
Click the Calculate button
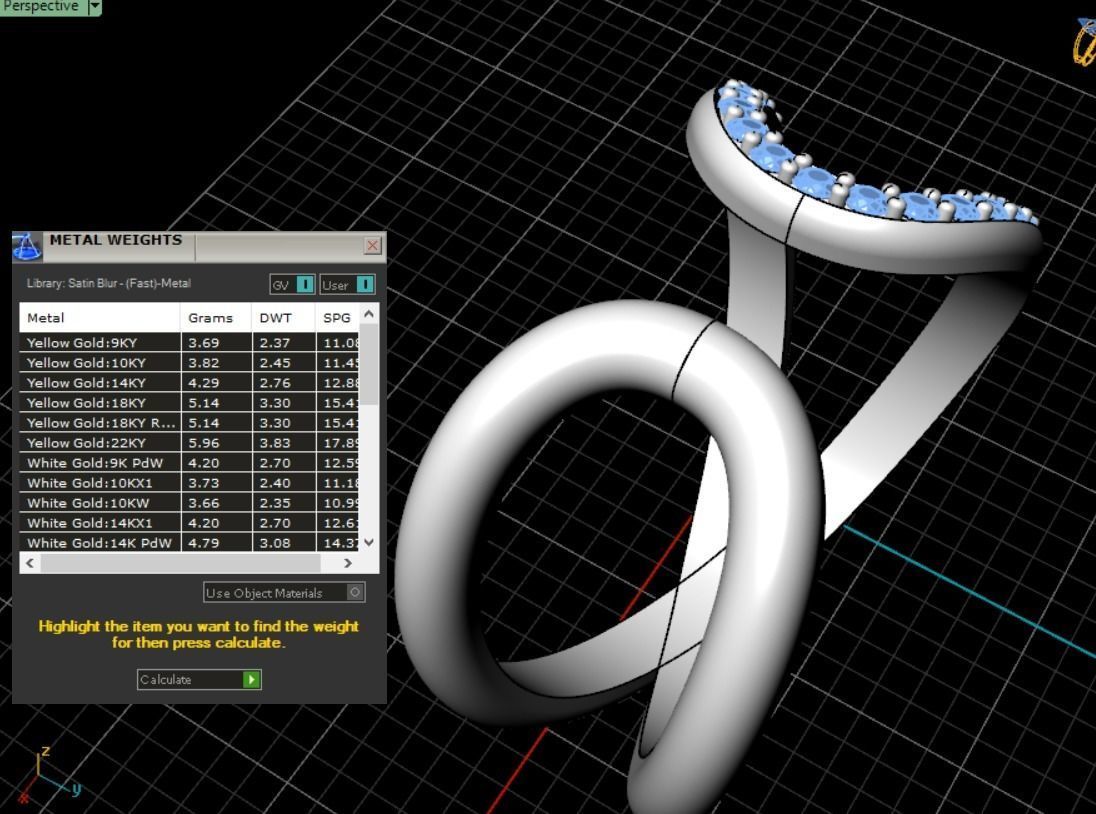pos(199,679)
